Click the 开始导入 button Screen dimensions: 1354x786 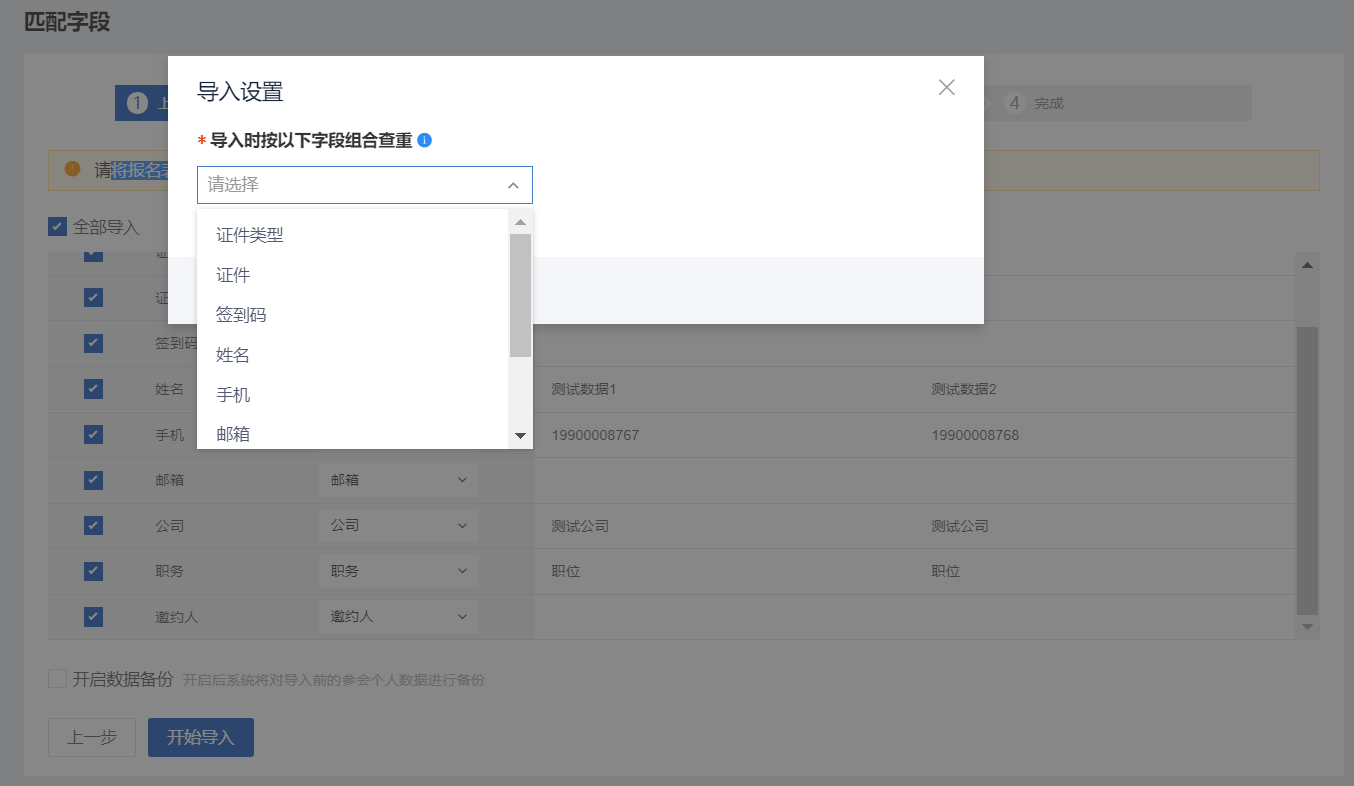click(x=201, y=738)
